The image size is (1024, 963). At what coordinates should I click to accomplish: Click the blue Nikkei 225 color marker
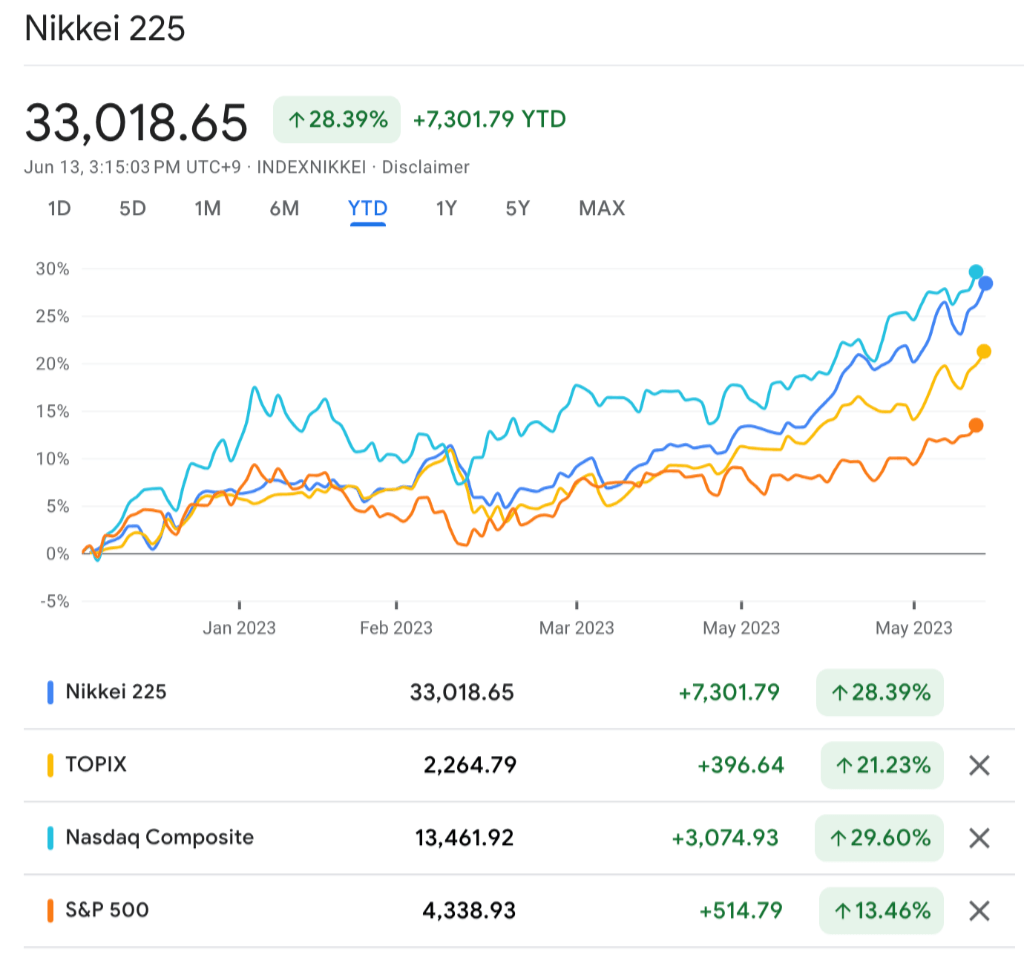tap(50, 692)
